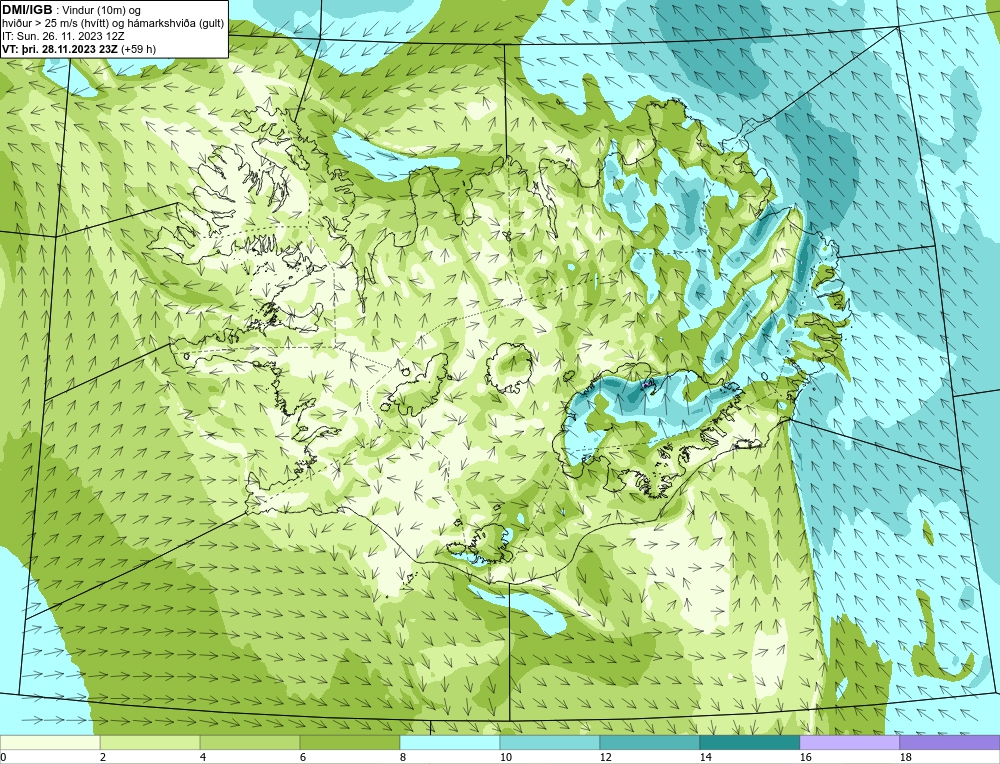Click the 6–8 m/s dark green swatch
The image size is (1000, 764).
[350, 743]
